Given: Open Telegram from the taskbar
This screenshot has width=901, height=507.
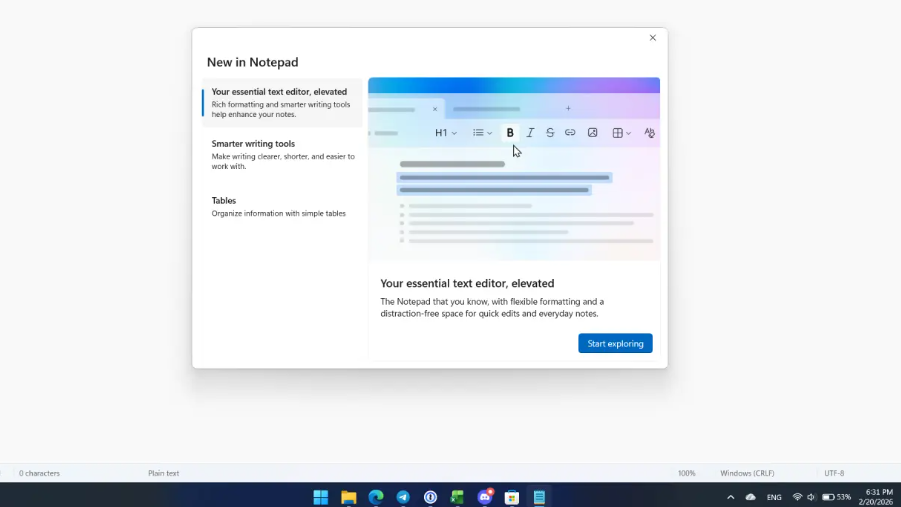Looking at the screenshot, I should coord(403,497).
